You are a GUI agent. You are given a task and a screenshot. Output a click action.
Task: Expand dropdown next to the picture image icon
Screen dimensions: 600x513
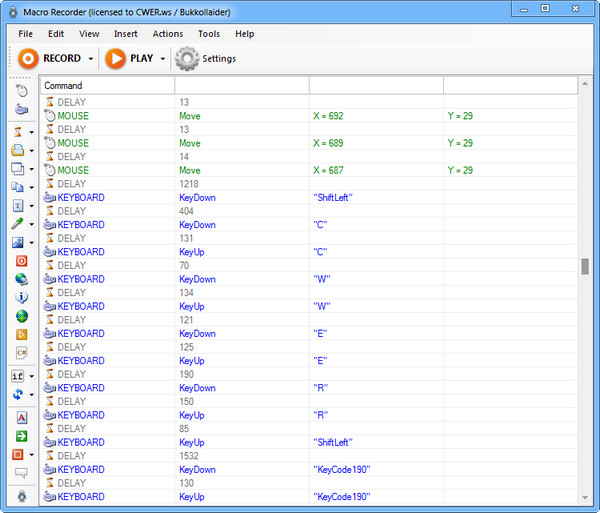coord(32,243)
